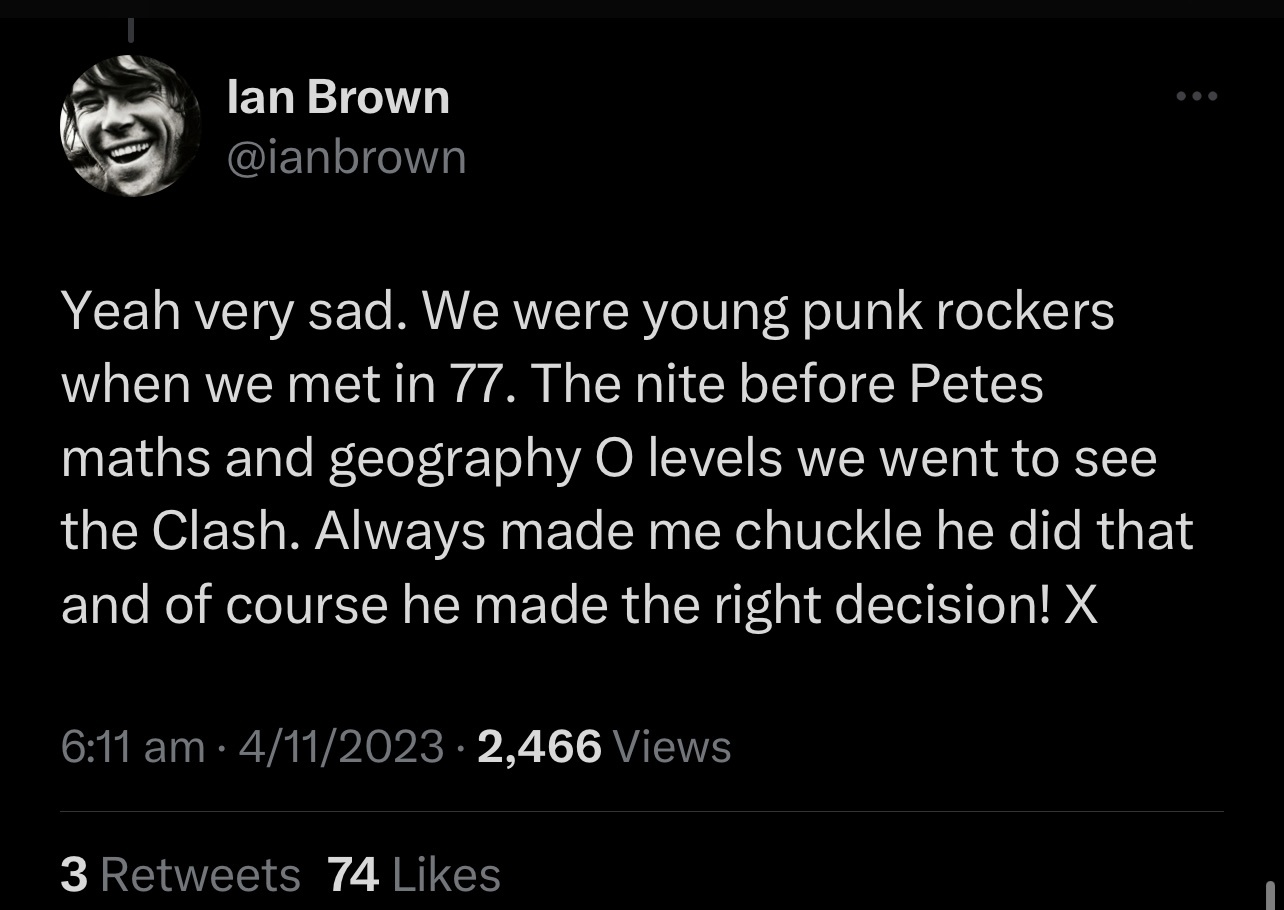Click the tweet line 'maths and geography O levels'

coord(609,459)
